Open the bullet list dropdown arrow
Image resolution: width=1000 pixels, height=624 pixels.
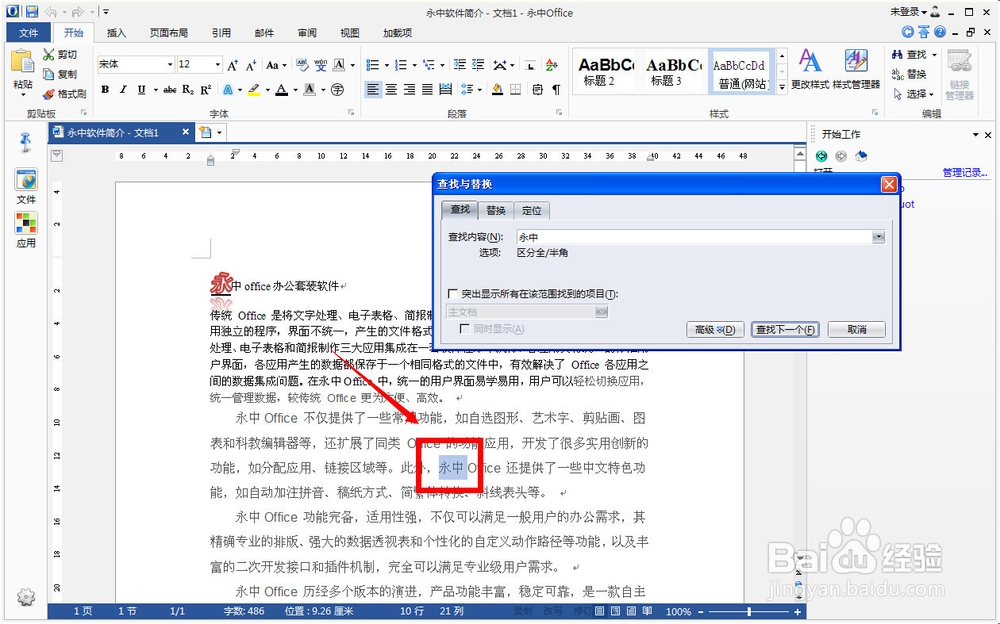(x=385, y=64)
